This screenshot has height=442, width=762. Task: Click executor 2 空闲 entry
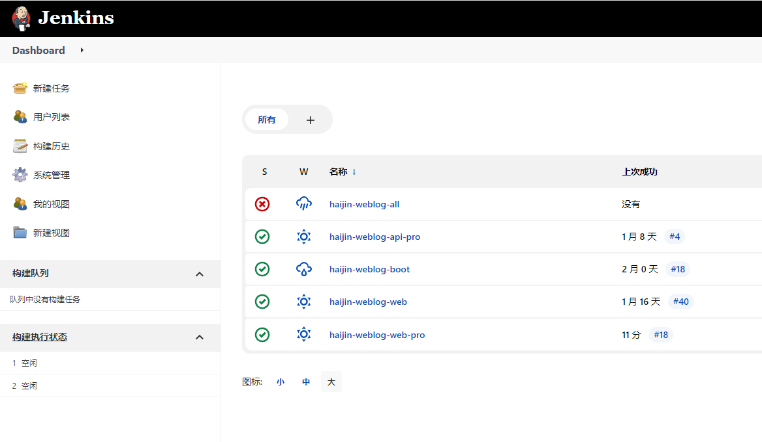25,386
